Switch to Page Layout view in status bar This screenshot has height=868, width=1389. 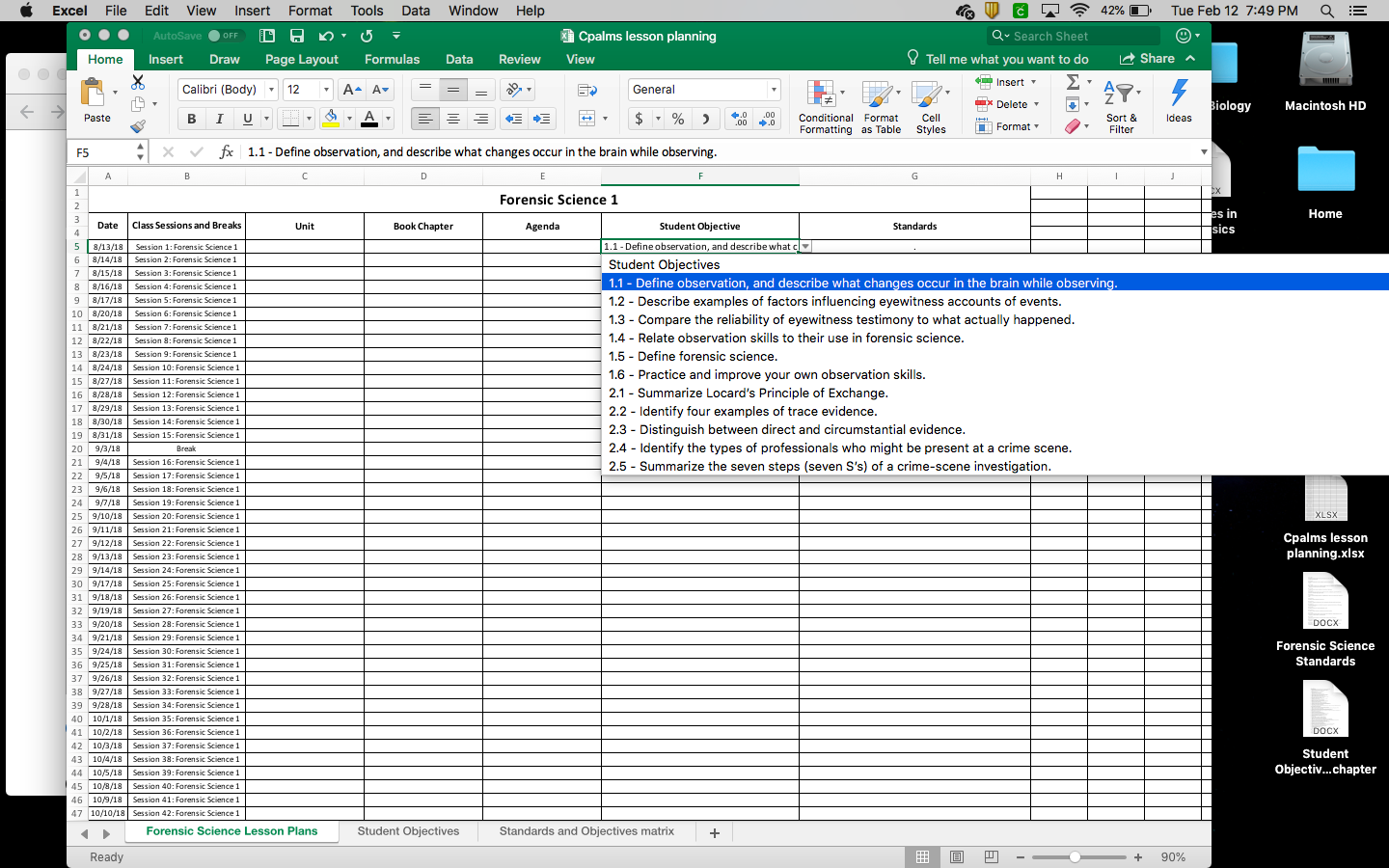click(x=957, y=857)
